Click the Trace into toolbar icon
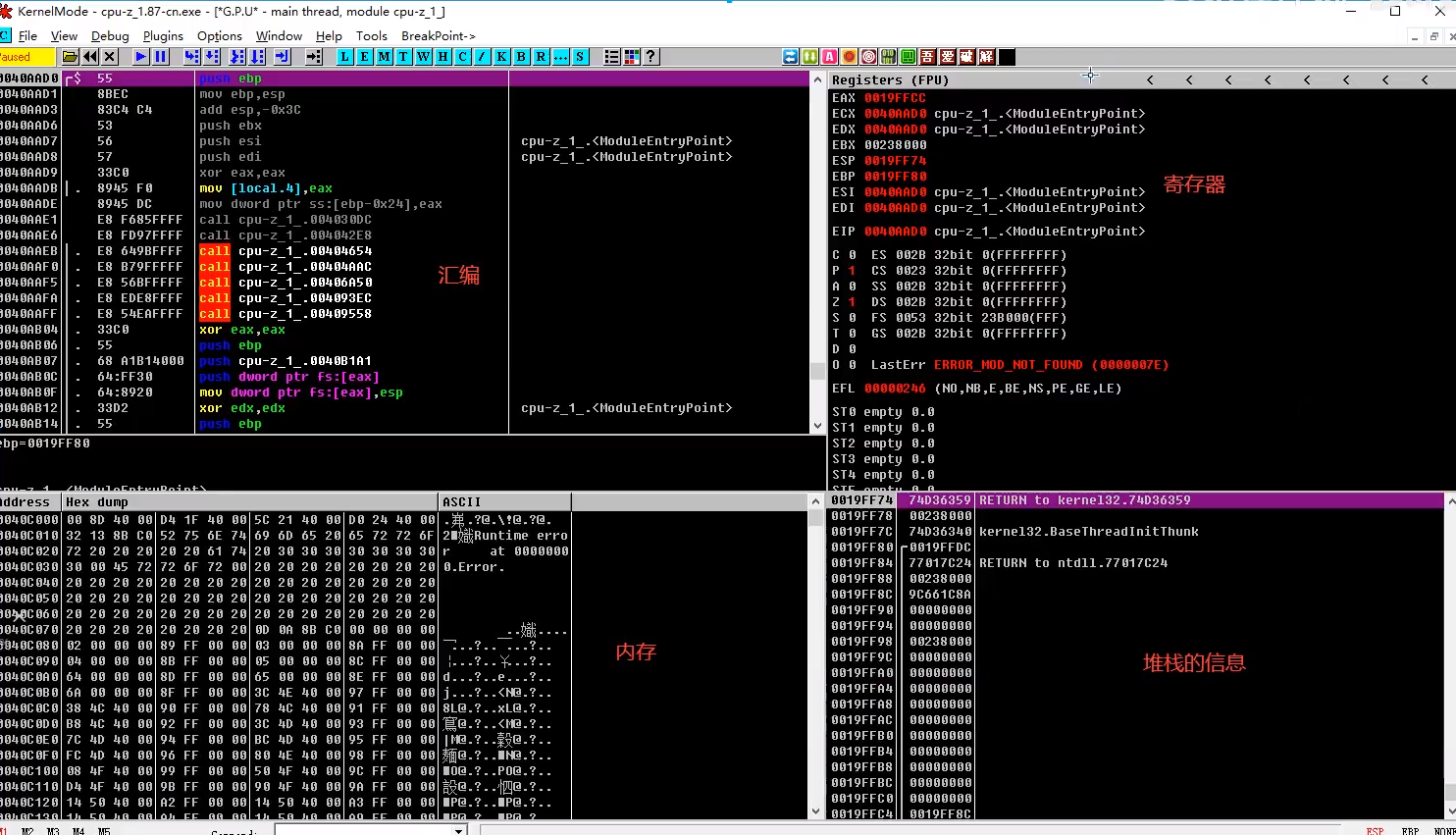This screenshot has height=835, width=1456. 237,57
